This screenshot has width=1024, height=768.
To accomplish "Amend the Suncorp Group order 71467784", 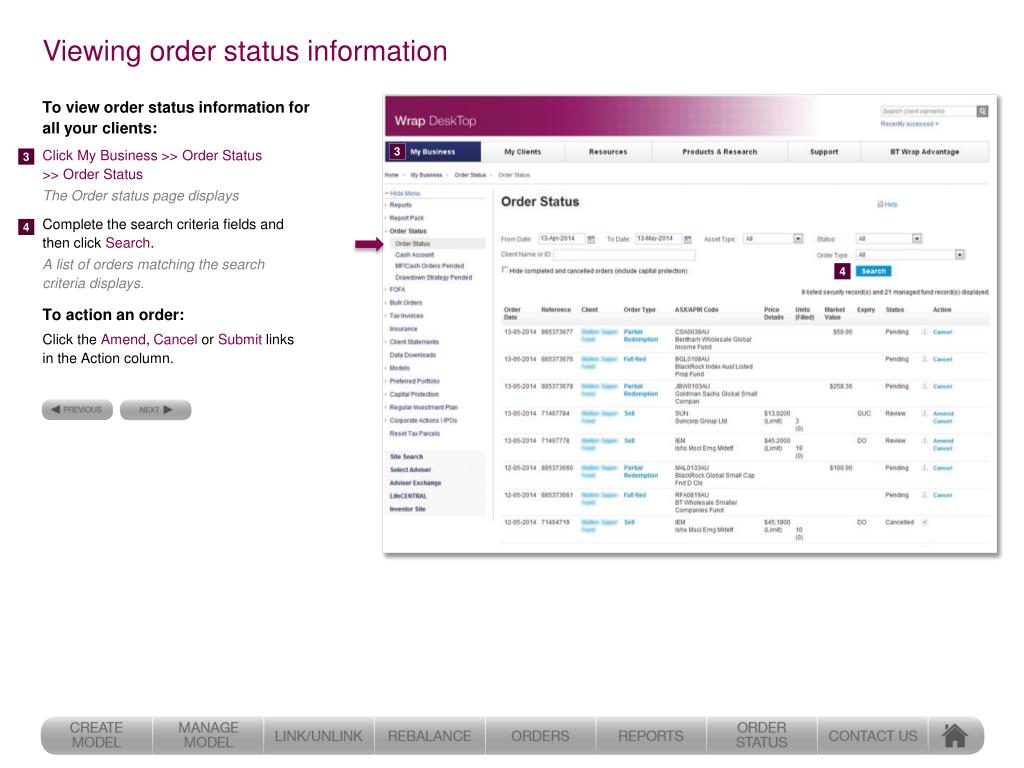I will point(943,413).
